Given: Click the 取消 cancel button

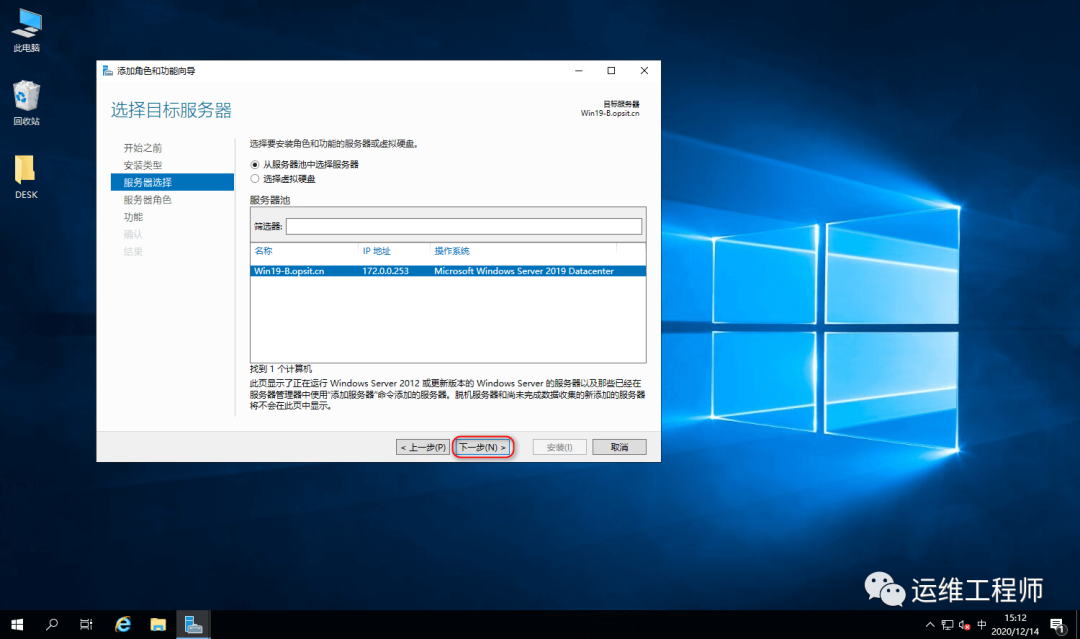Looking at the screenshot, I should tap(619, 448).
